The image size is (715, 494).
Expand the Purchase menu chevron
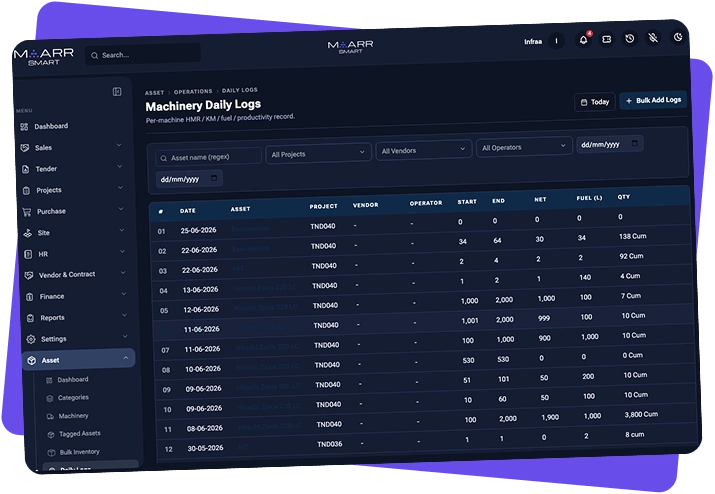tap(121, 209)
